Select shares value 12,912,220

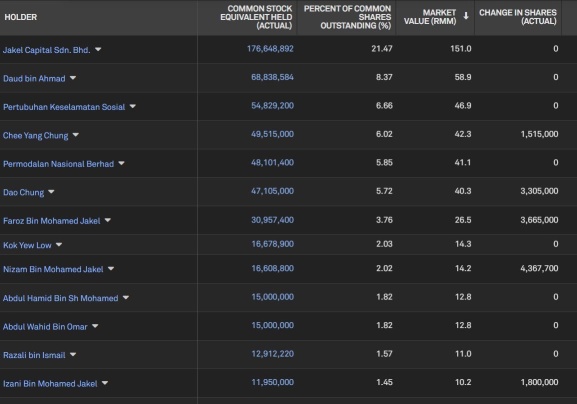click(272, 354)
